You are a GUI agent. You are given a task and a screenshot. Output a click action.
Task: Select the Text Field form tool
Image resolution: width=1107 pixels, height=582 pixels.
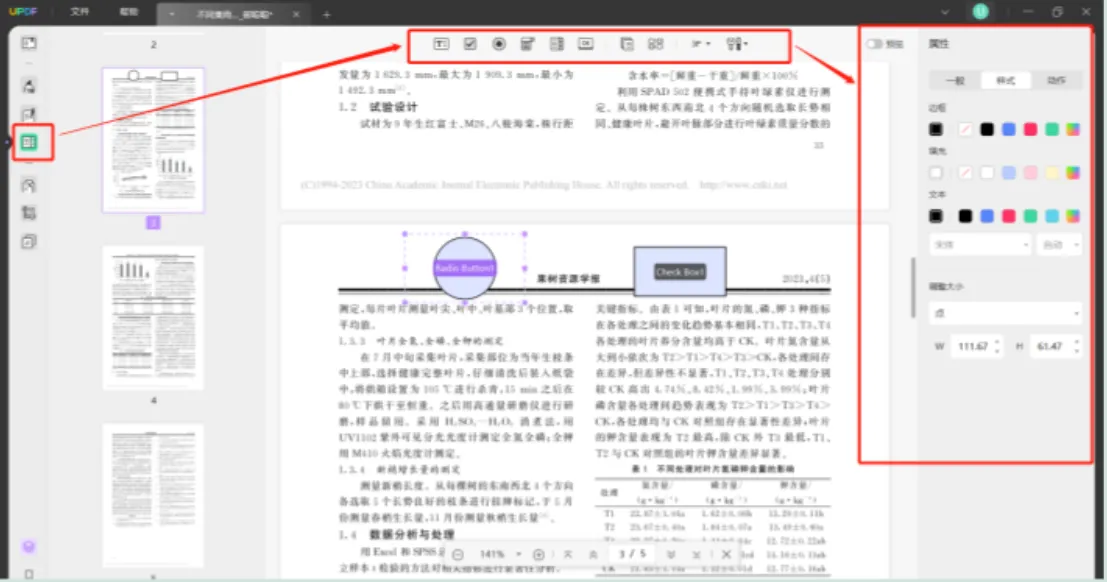[x=441, y=44]
